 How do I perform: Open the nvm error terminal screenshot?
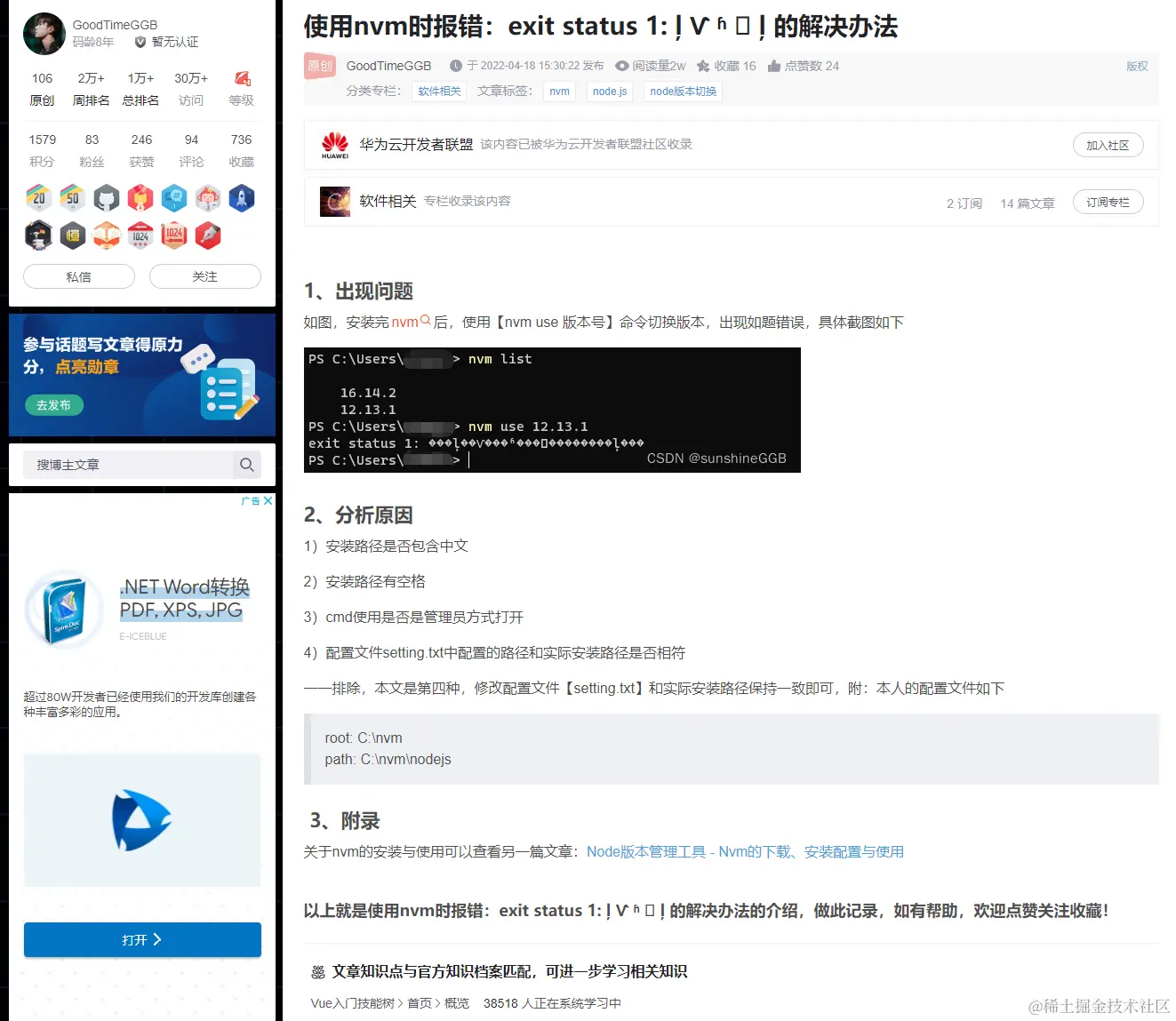click(552, 410)
